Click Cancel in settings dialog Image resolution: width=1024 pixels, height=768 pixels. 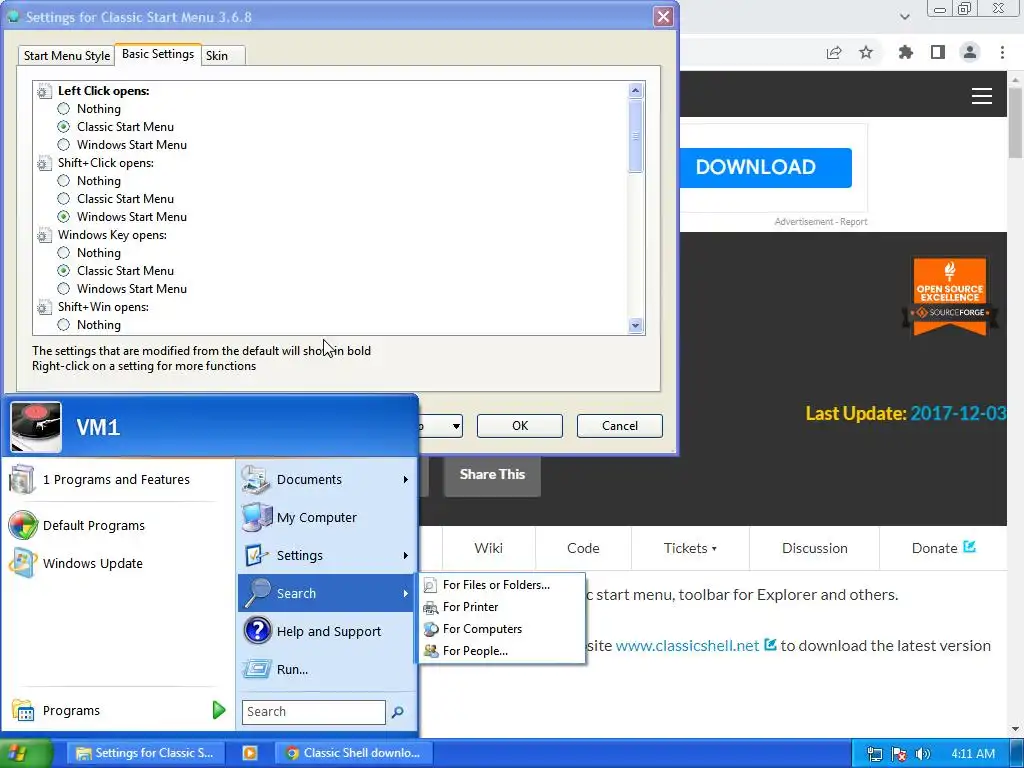tap(620, 426)
